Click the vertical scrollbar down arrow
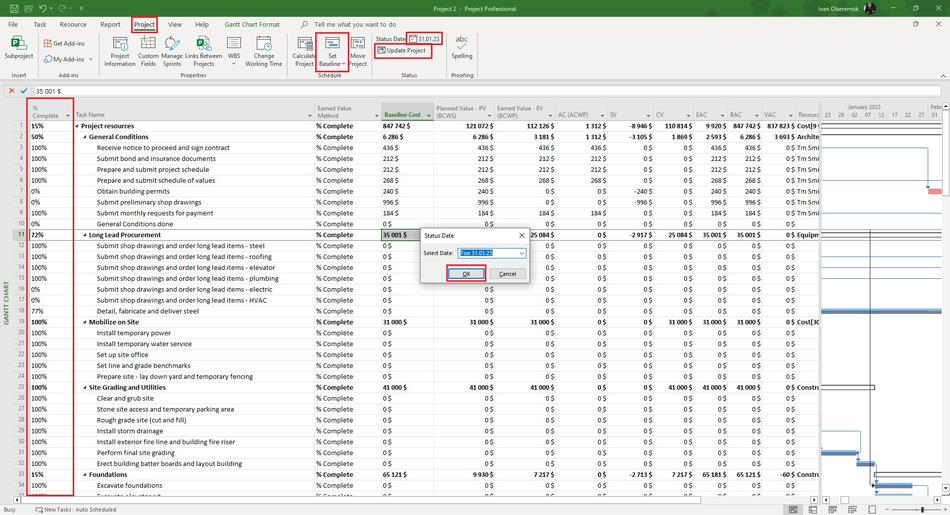950x515 pixels. click(x=946, y=488)
